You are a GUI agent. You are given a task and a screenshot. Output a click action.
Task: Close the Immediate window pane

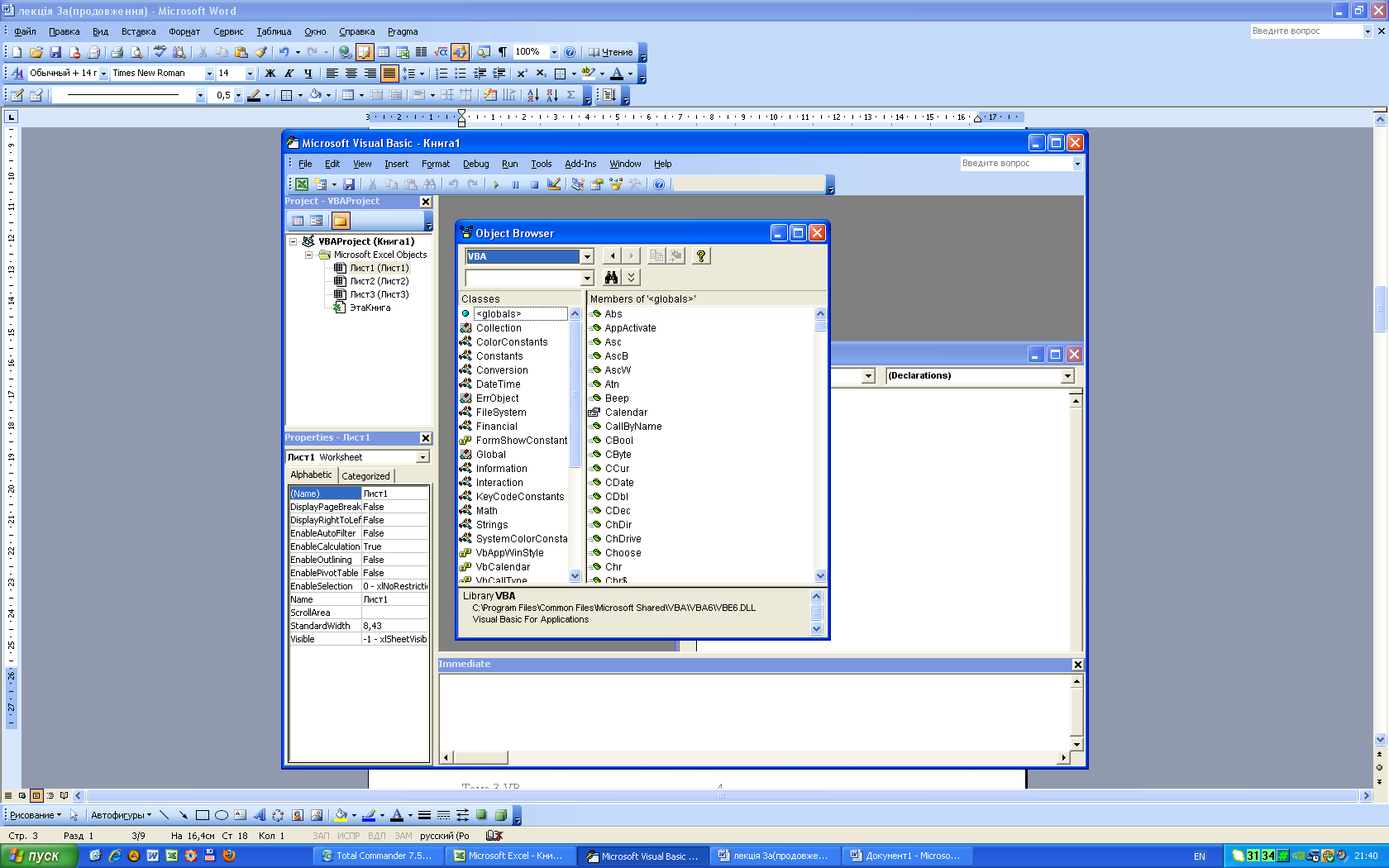(x=1077, y=665)
